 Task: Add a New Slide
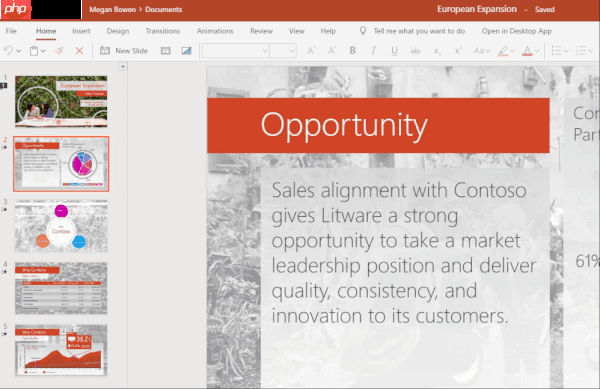click(x=124, y=50)
